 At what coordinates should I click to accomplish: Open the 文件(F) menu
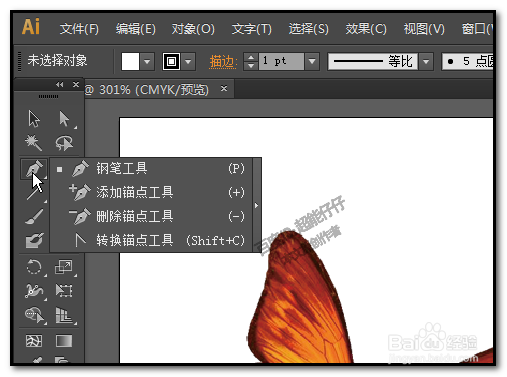pyautogui.click(x=79, y=29)
